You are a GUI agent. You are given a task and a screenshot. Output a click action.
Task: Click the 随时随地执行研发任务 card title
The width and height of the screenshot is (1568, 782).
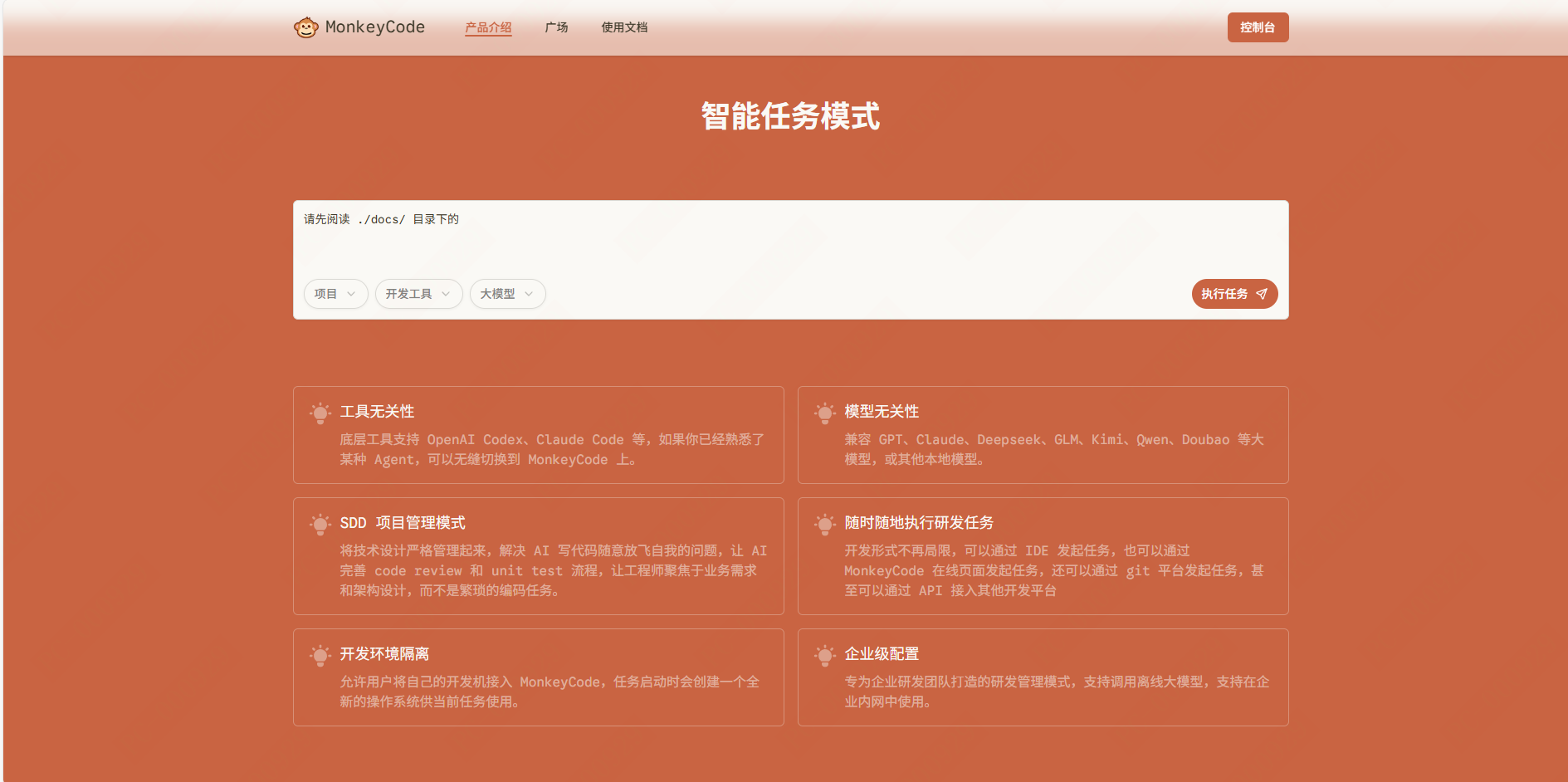[x=919, y=523]
